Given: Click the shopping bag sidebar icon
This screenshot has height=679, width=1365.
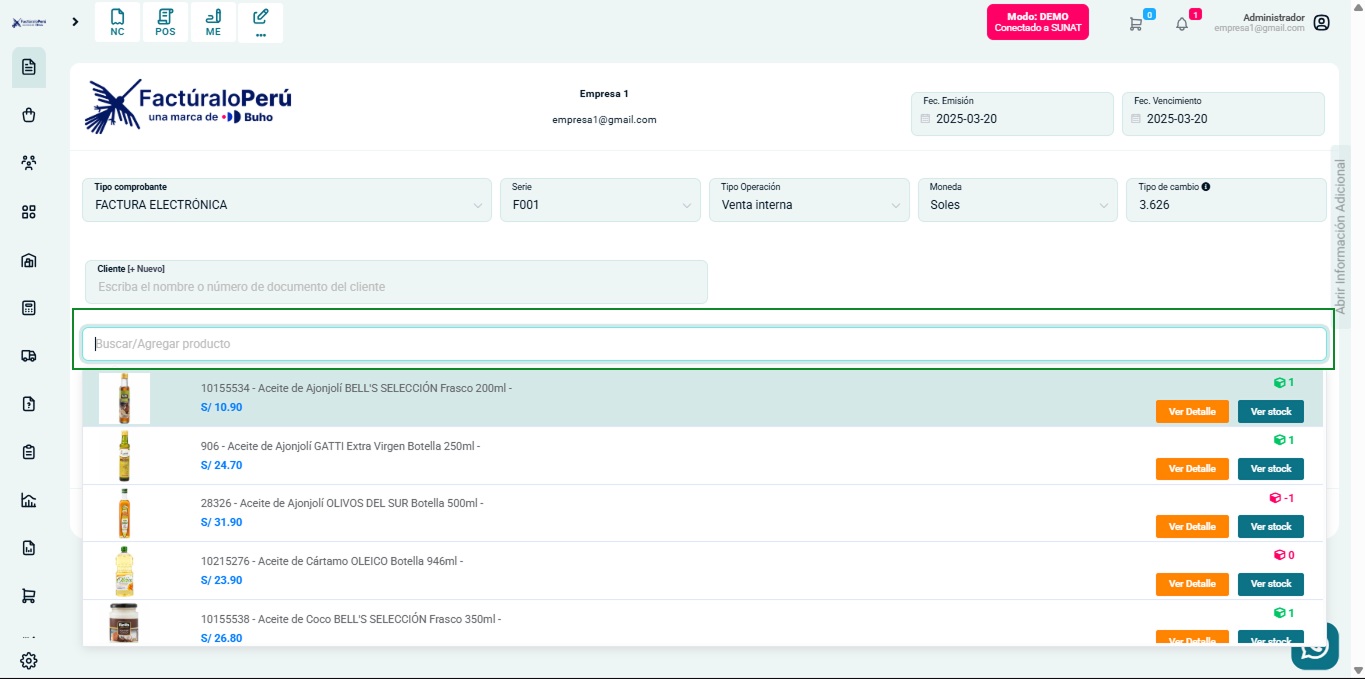Looking at the screenshot, I should [29, 115].
